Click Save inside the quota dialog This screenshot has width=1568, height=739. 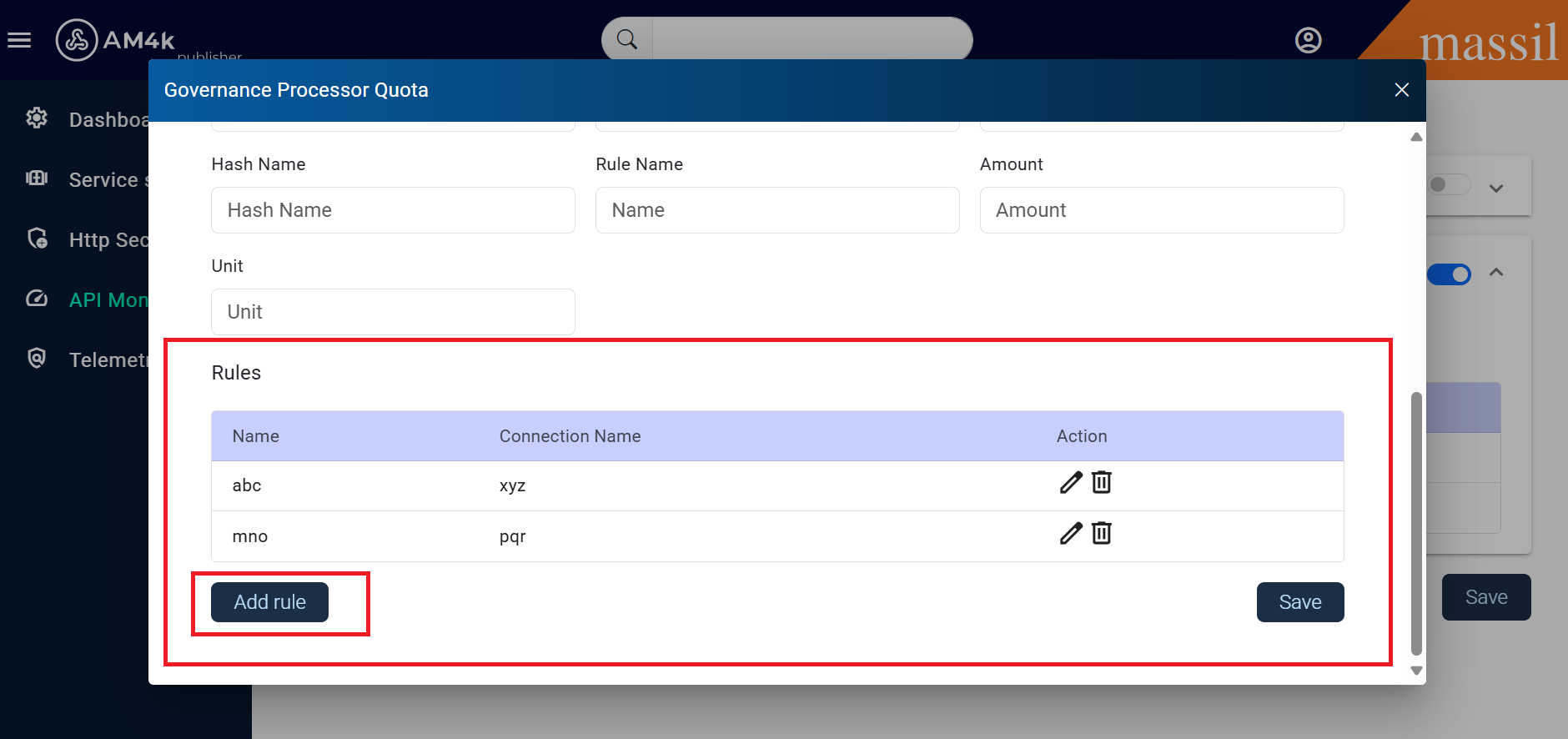1299,602
